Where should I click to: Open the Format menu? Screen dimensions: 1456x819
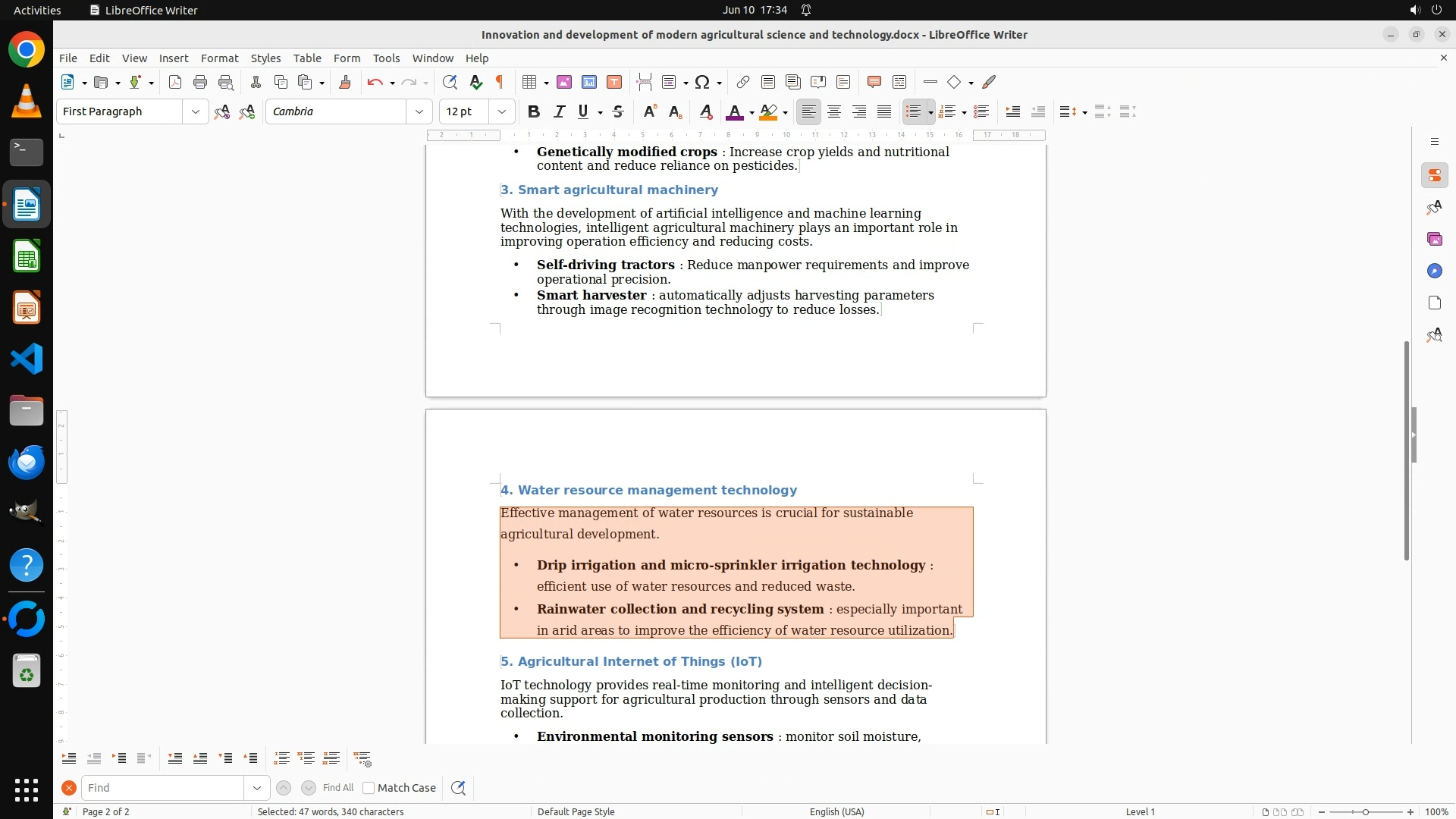[x=219, y=58]
